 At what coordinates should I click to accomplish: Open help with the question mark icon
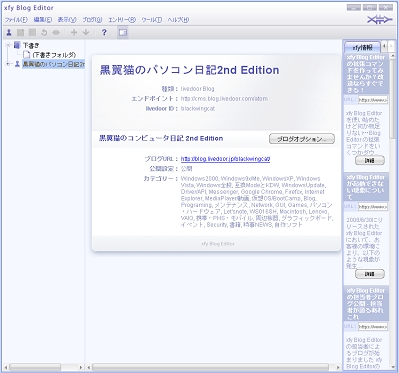click(104, 32)
